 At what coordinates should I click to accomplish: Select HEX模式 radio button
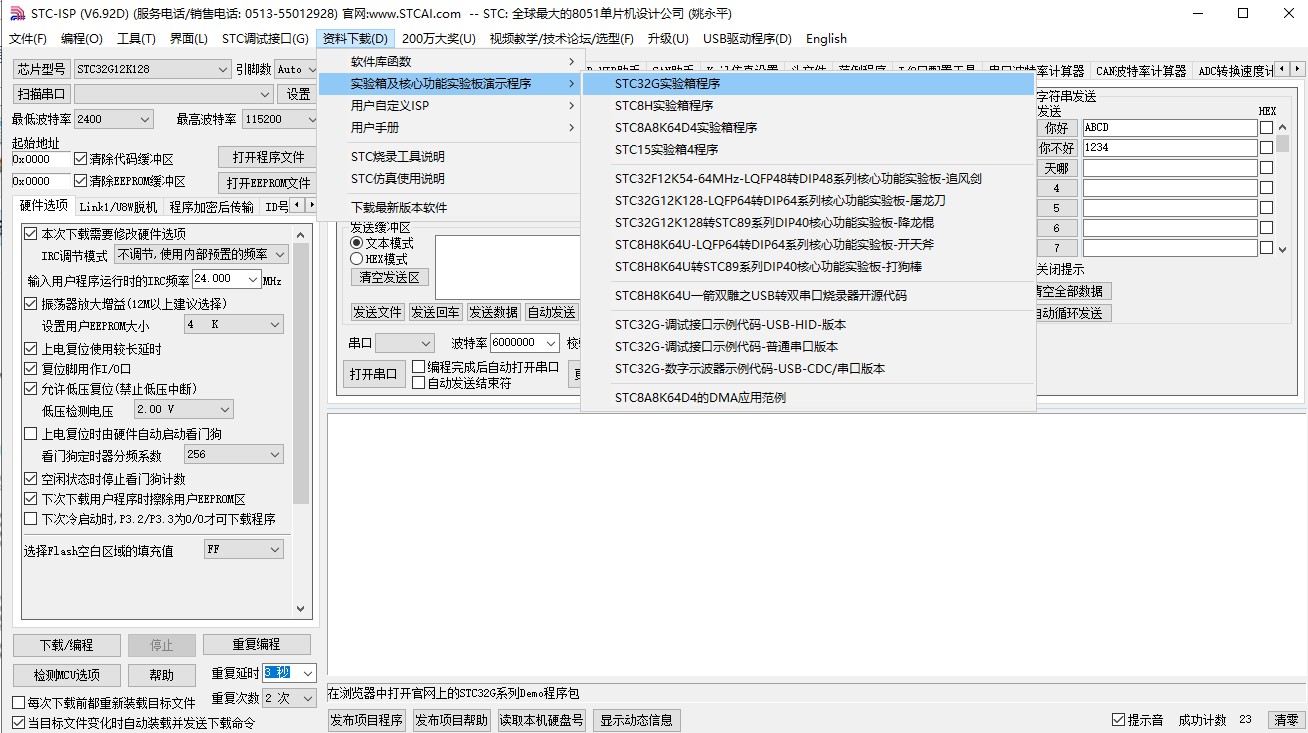point(356,259)
